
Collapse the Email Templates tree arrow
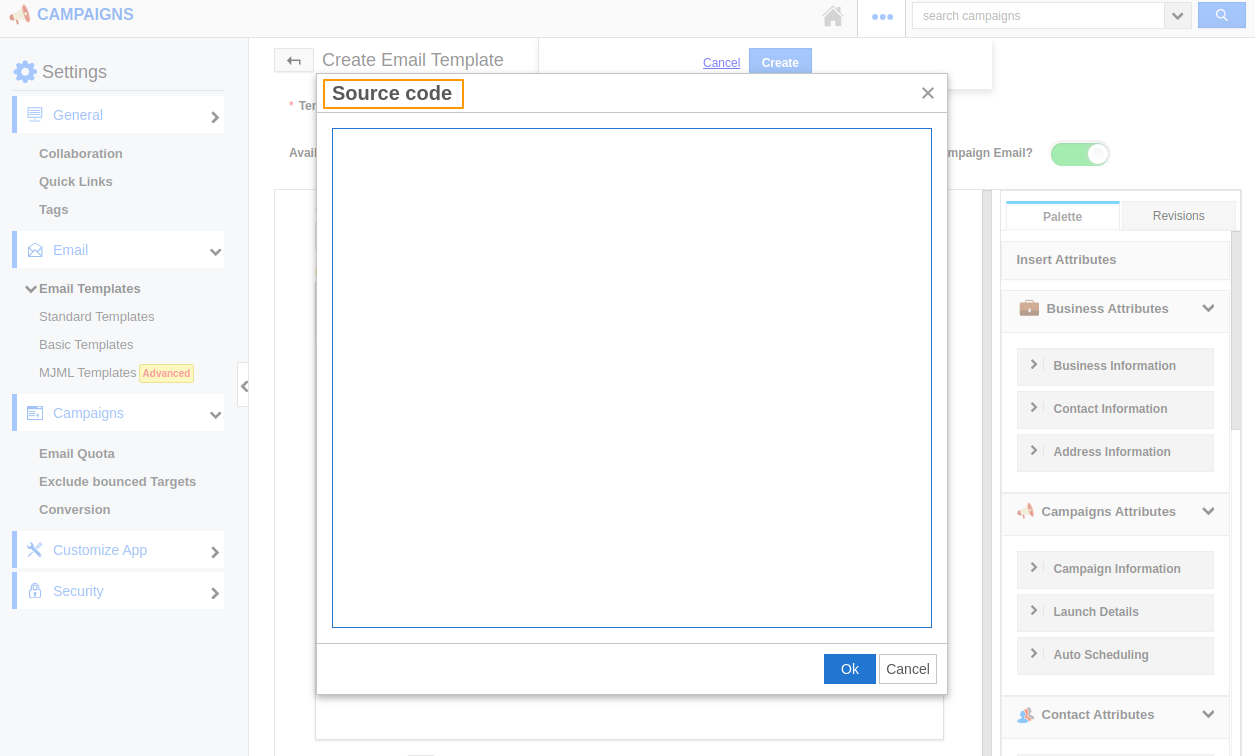point(31,289)
